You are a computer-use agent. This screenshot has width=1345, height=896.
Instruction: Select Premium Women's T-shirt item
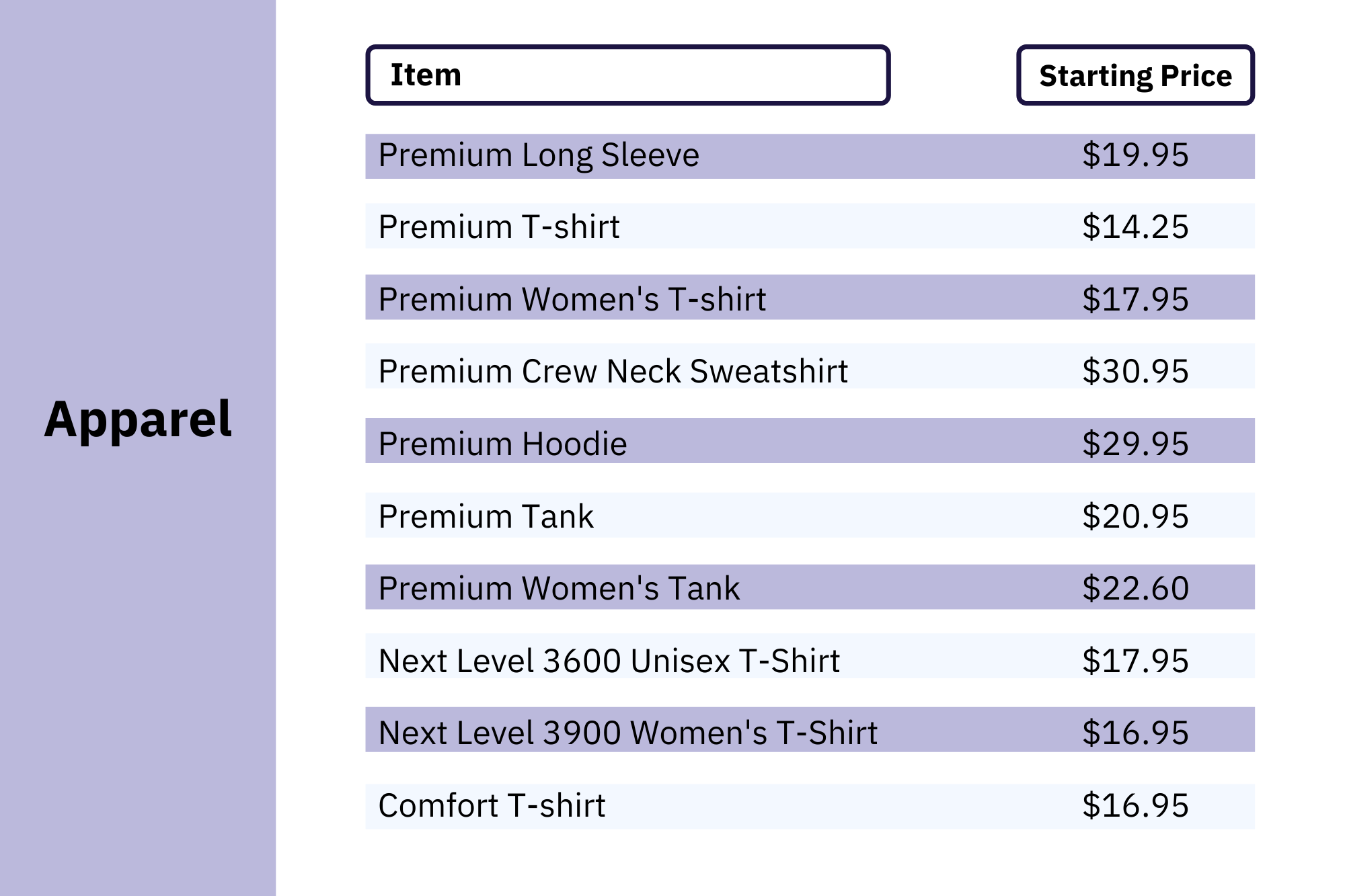(x=572, y=299)
